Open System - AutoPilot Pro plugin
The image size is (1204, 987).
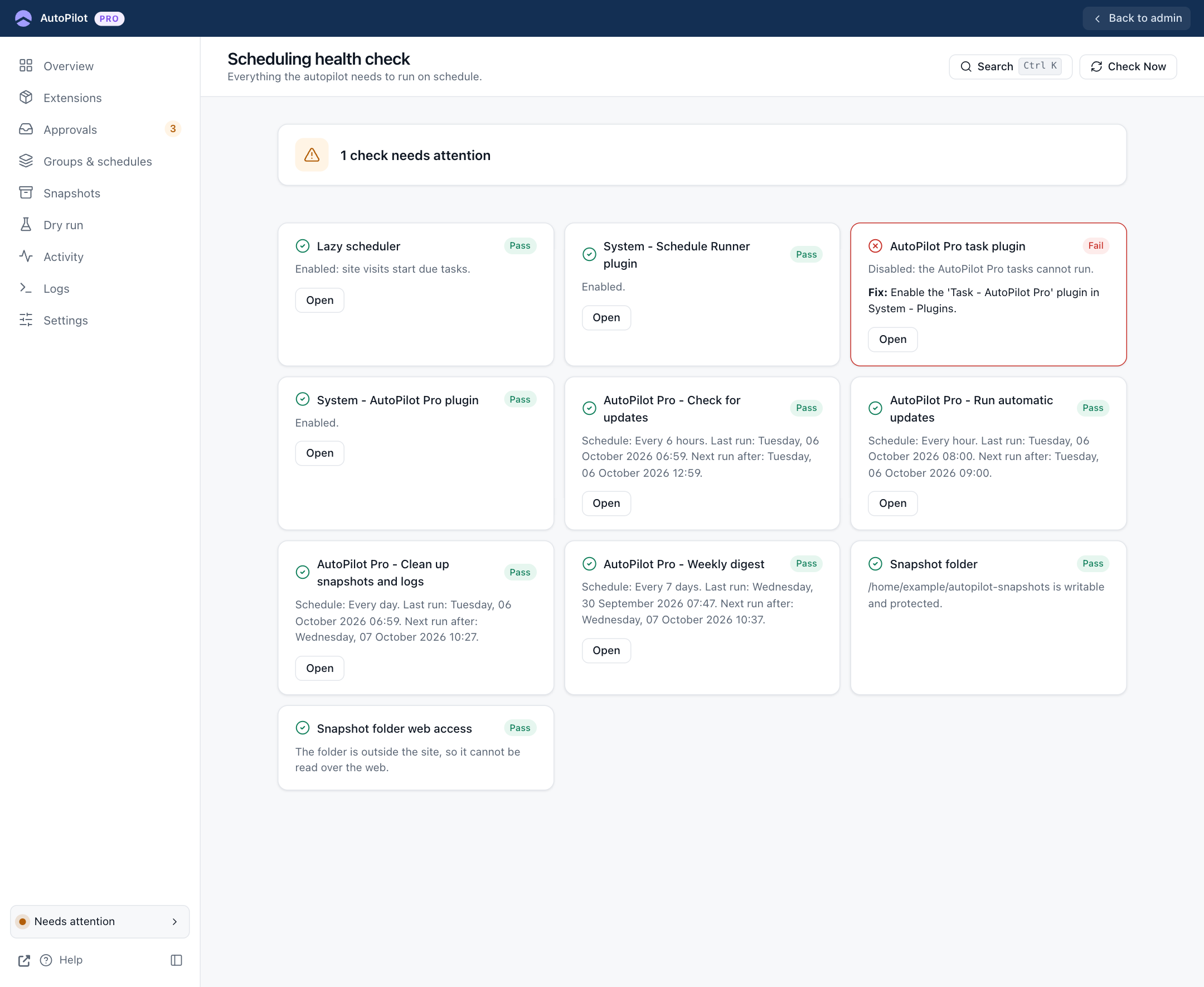coord(319,453)
